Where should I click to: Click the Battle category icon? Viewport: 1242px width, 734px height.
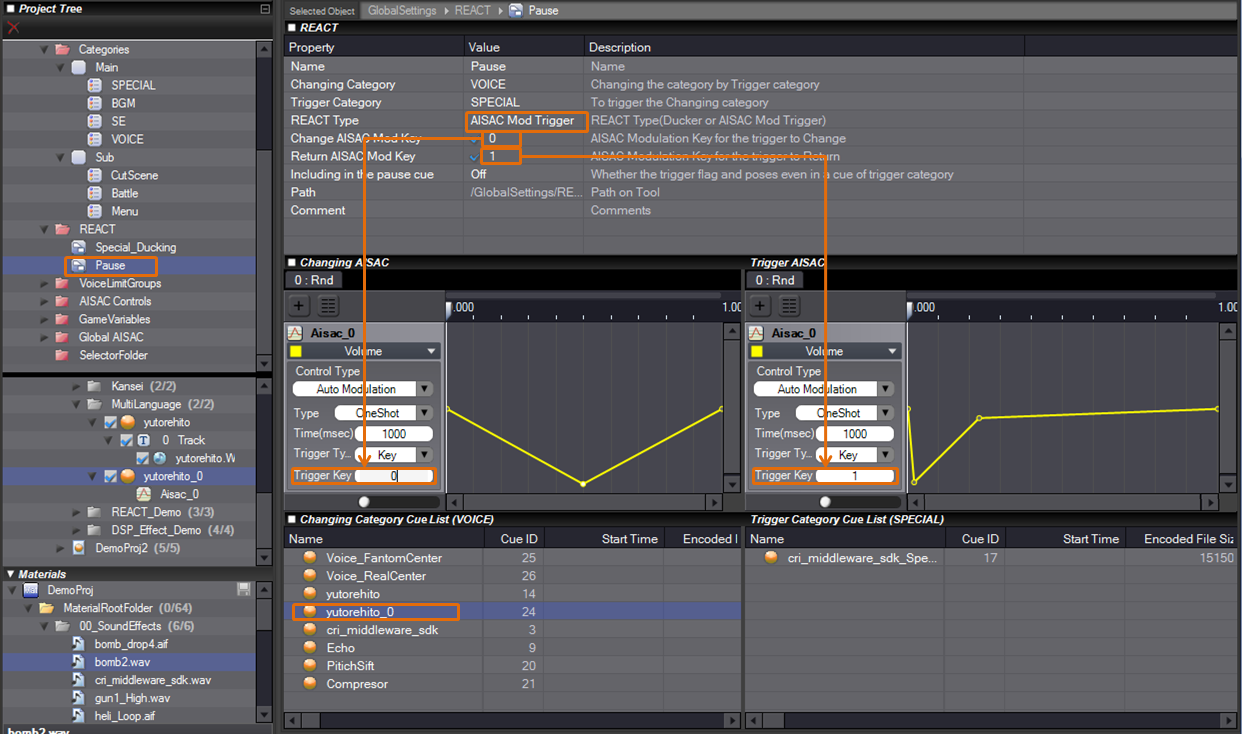pyautogui.click(x=95, y=193)
